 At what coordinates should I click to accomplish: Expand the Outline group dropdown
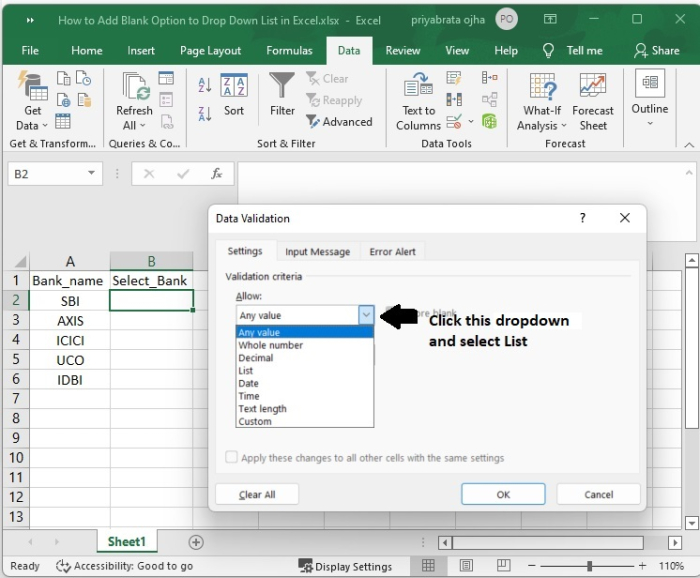tap(649, 123)
